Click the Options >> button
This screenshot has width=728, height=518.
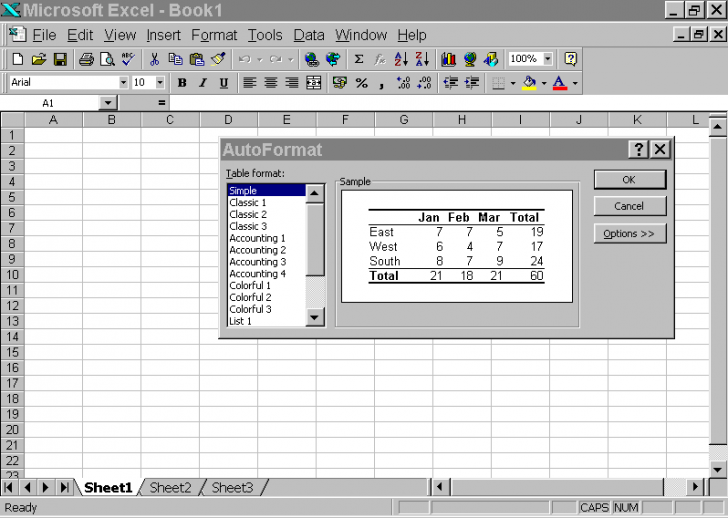(x=630, y=233)
